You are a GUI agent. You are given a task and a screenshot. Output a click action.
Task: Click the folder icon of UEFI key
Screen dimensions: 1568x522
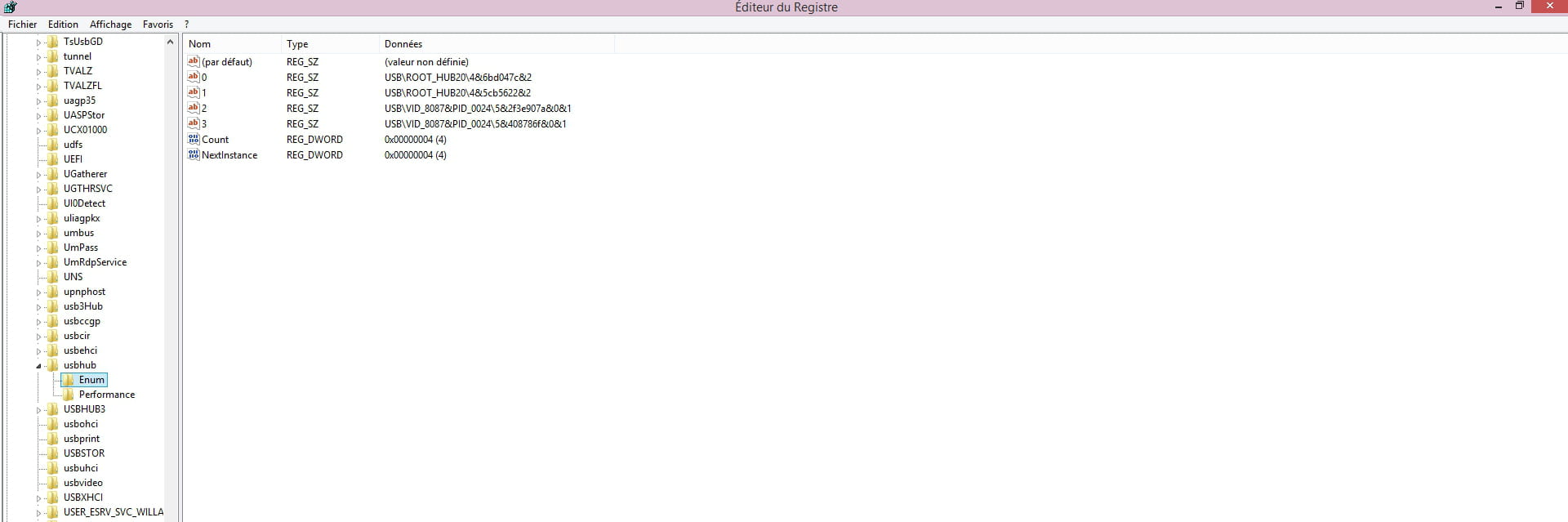click(x=52, y=159)
